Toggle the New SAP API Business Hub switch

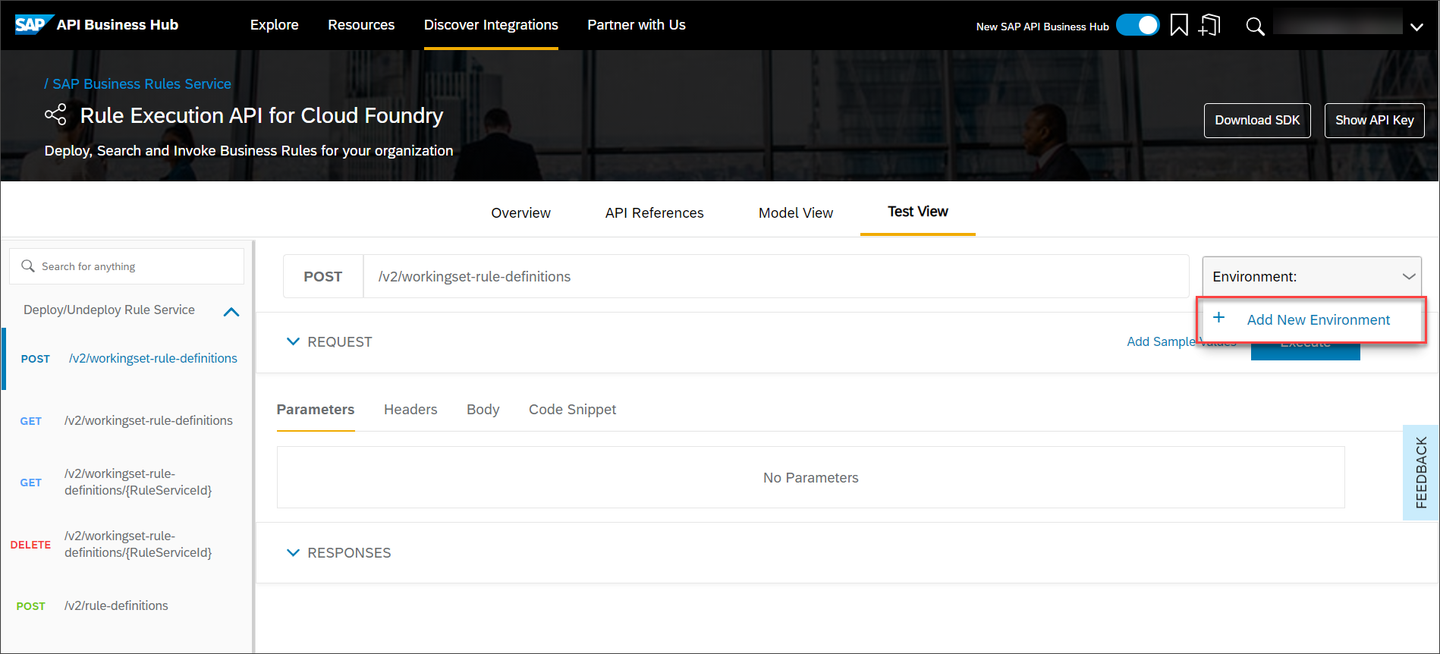[x=1137, y=25]
